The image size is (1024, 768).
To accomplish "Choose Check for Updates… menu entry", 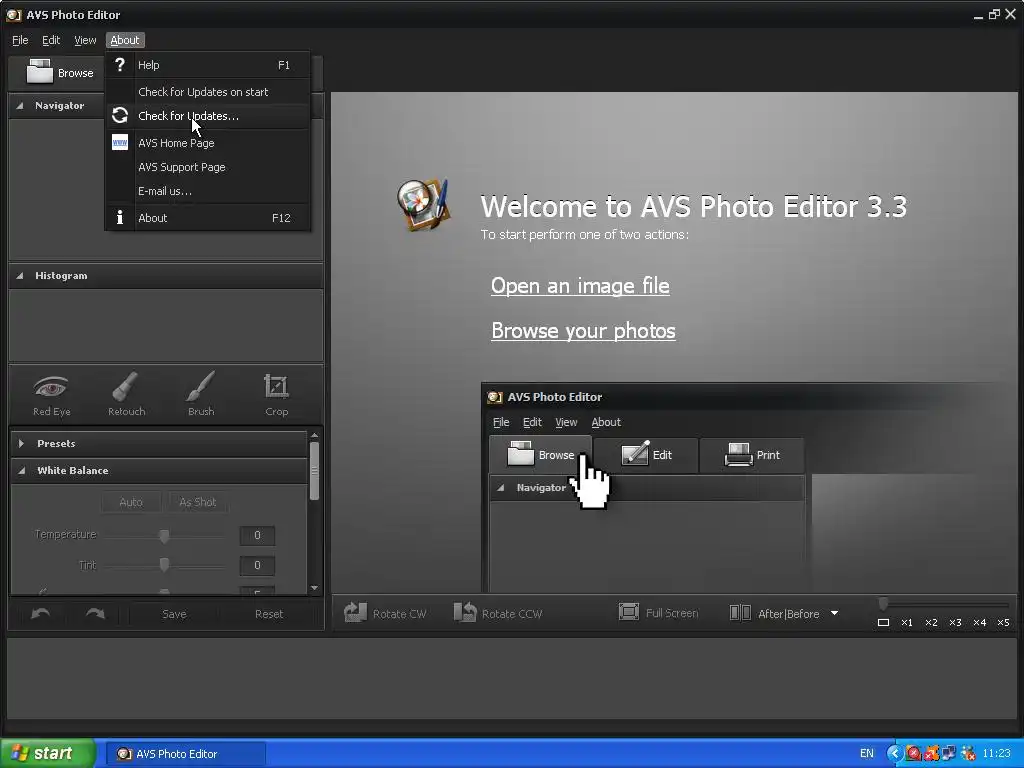I will tap(208, 116).
